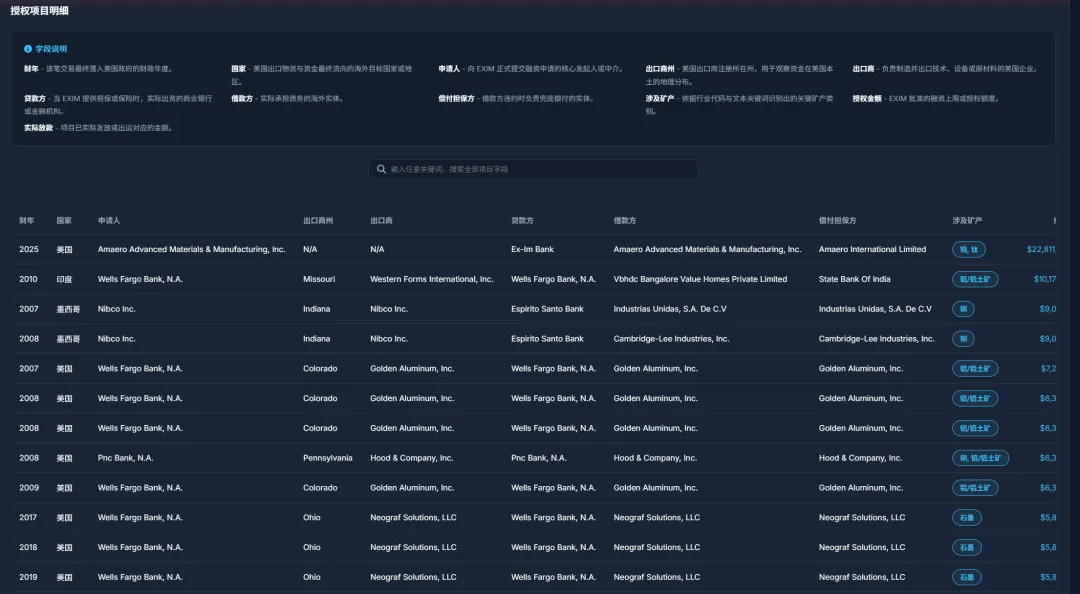The image size is (1080, 594).
Task: Click borrower Cambridge-Lee Industries, Inc.
Action: pyautogui.click(x=671, y=339)
